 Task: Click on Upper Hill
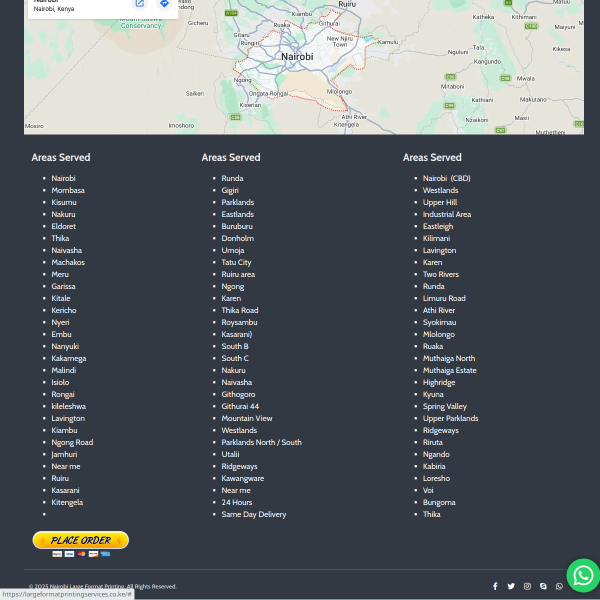pos(440,202)
